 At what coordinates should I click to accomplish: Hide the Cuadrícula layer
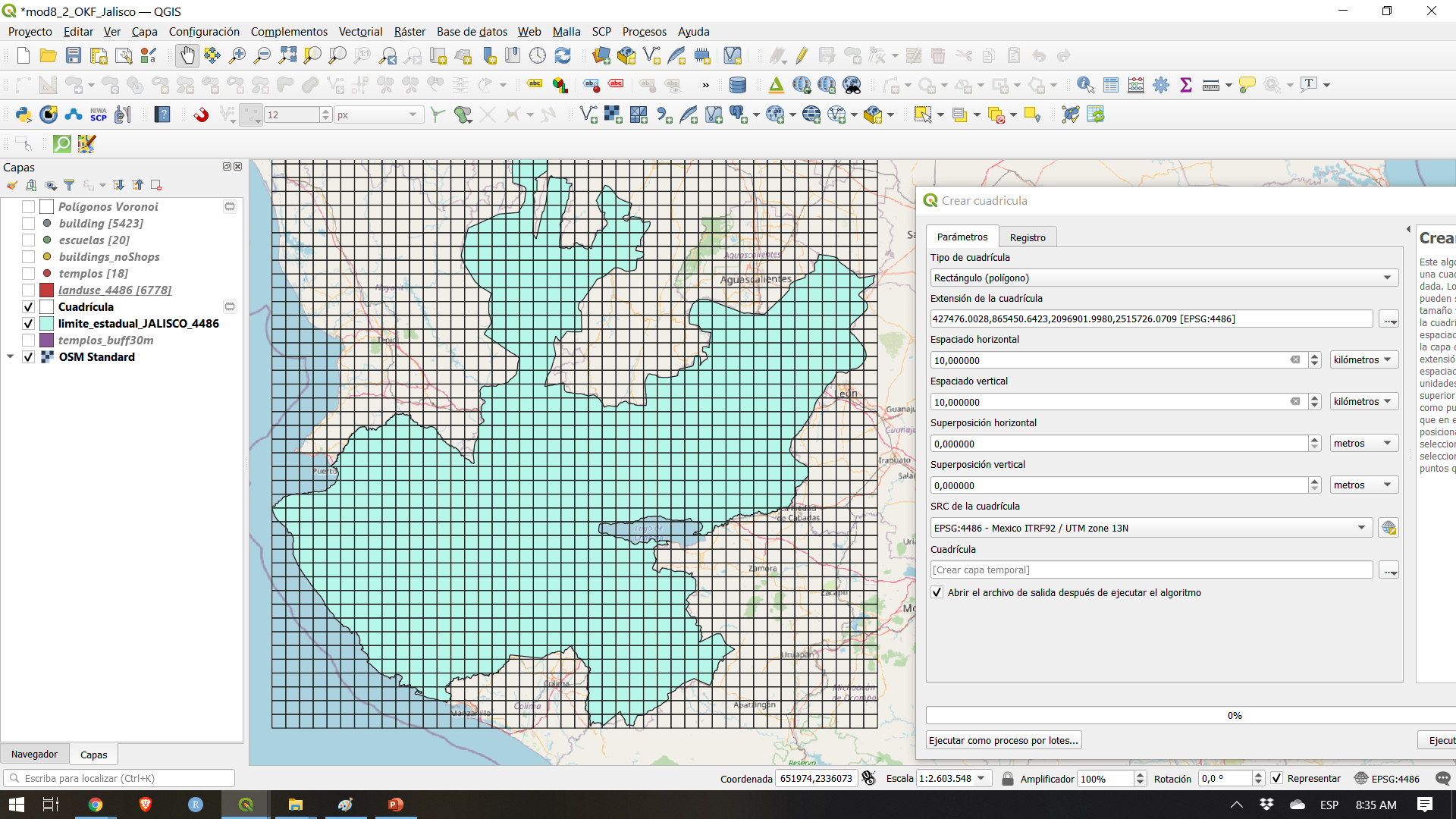(x=28, y=306)
